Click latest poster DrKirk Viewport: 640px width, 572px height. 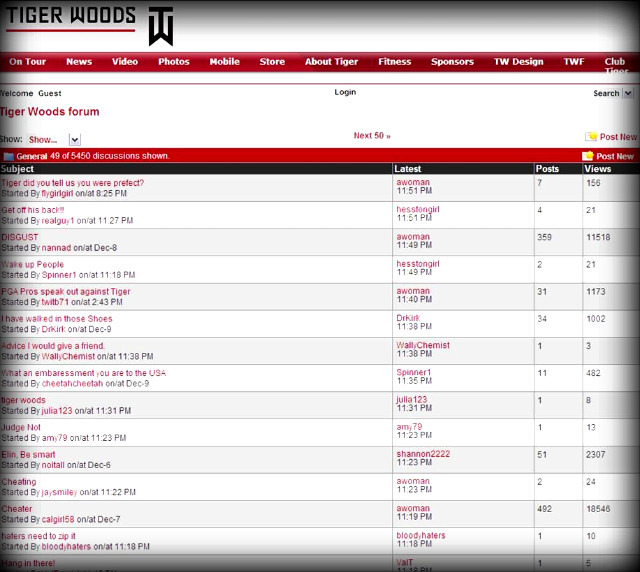click(x=408, y=318)
